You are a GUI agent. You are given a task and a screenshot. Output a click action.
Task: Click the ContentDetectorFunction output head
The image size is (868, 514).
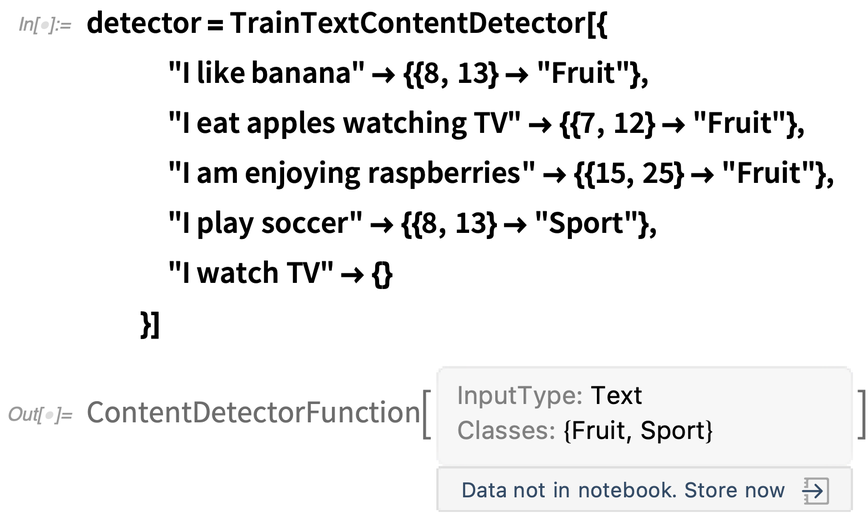click(251, 412)
